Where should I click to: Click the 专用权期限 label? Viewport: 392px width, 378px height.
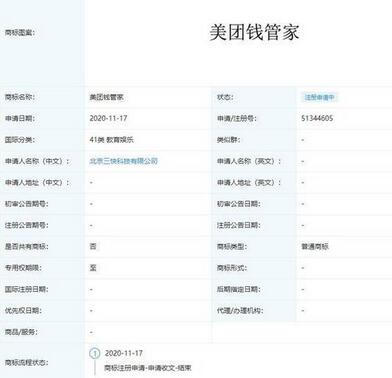tap(23, 268)
